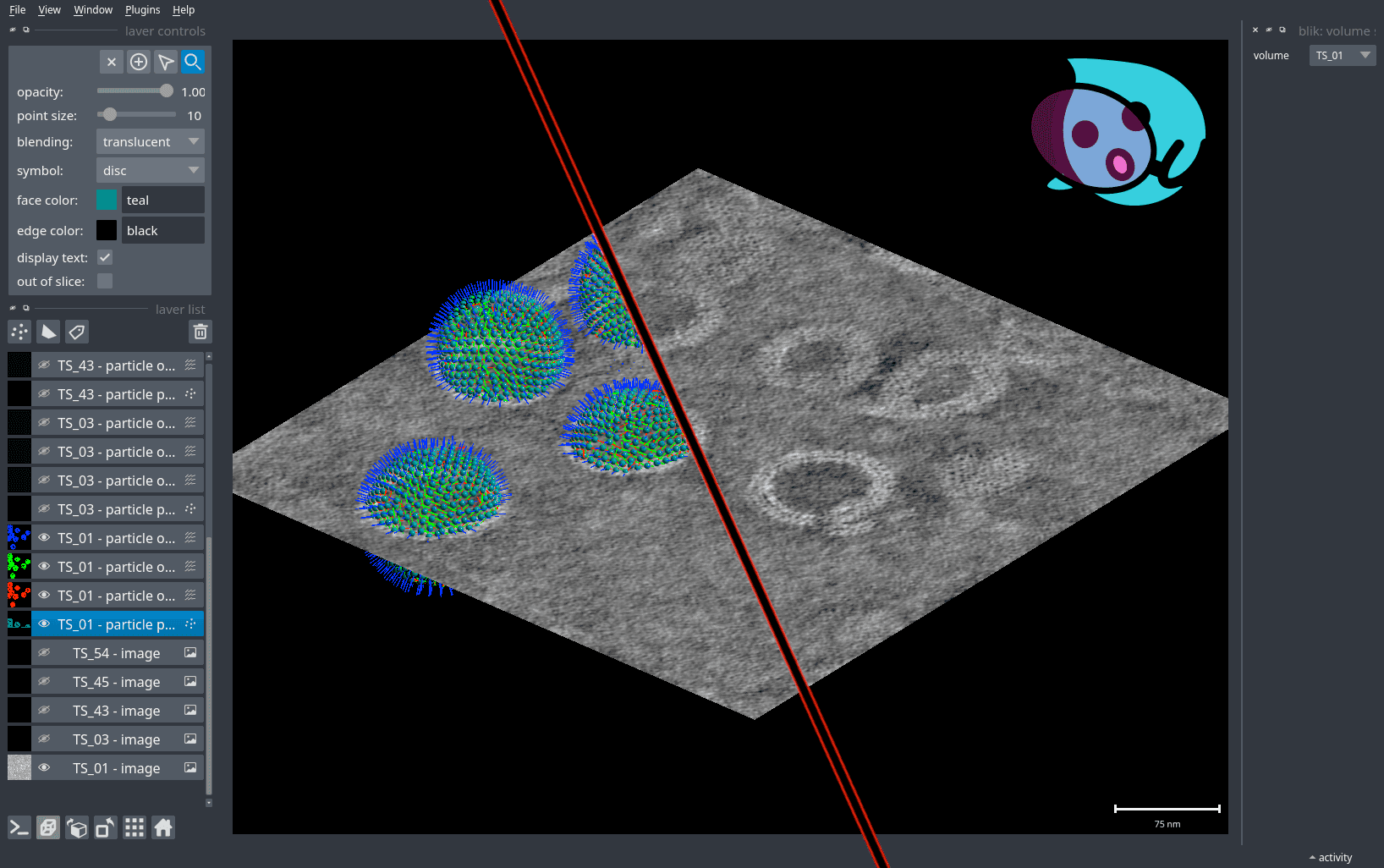1384x868 pixels.
Task: Click the red TS_01 particle orientation thumbnail
Action: [x=19, y=596]
